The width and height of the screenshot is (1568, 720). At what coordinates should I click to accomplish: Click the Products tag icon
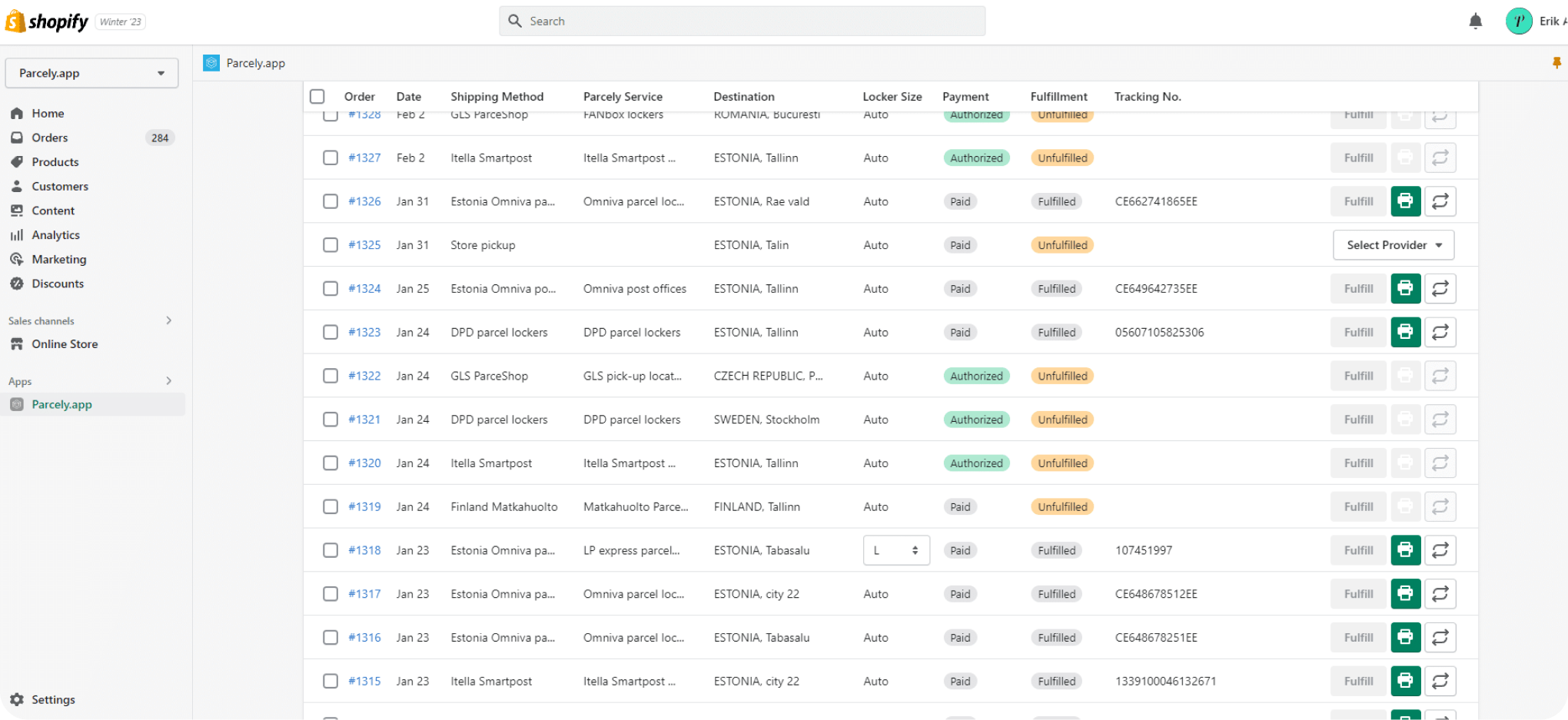(17, 162)
